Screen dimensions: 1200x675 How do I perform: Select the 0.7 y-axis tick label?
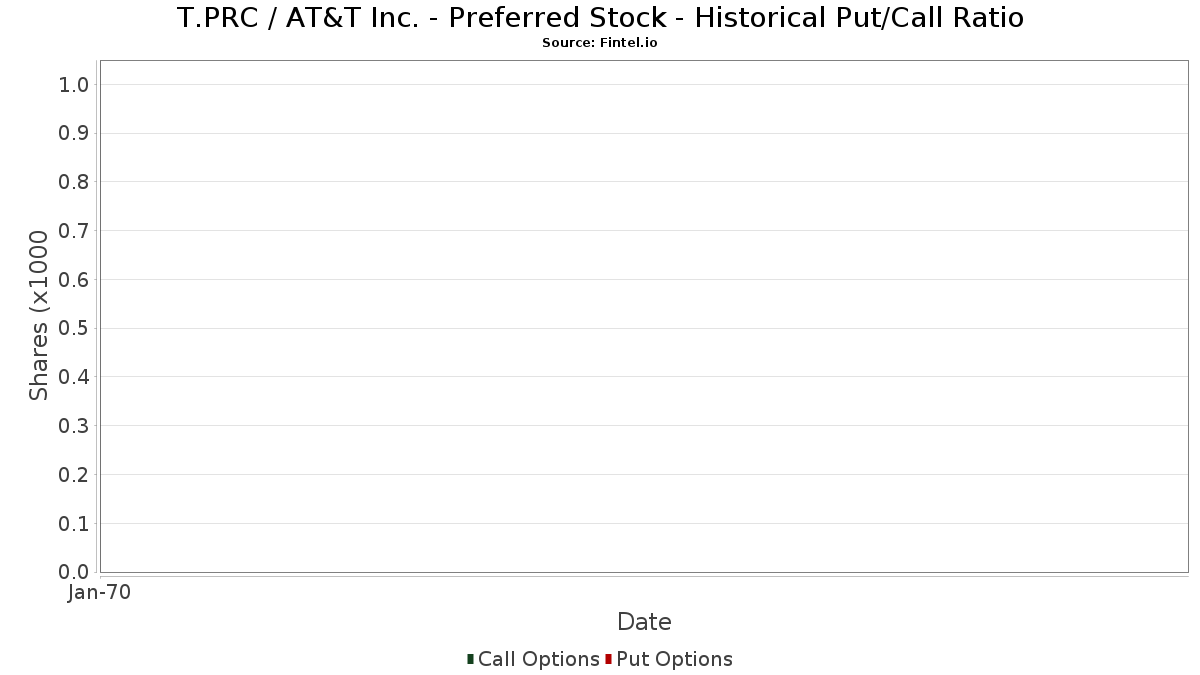tap(75, 231)
